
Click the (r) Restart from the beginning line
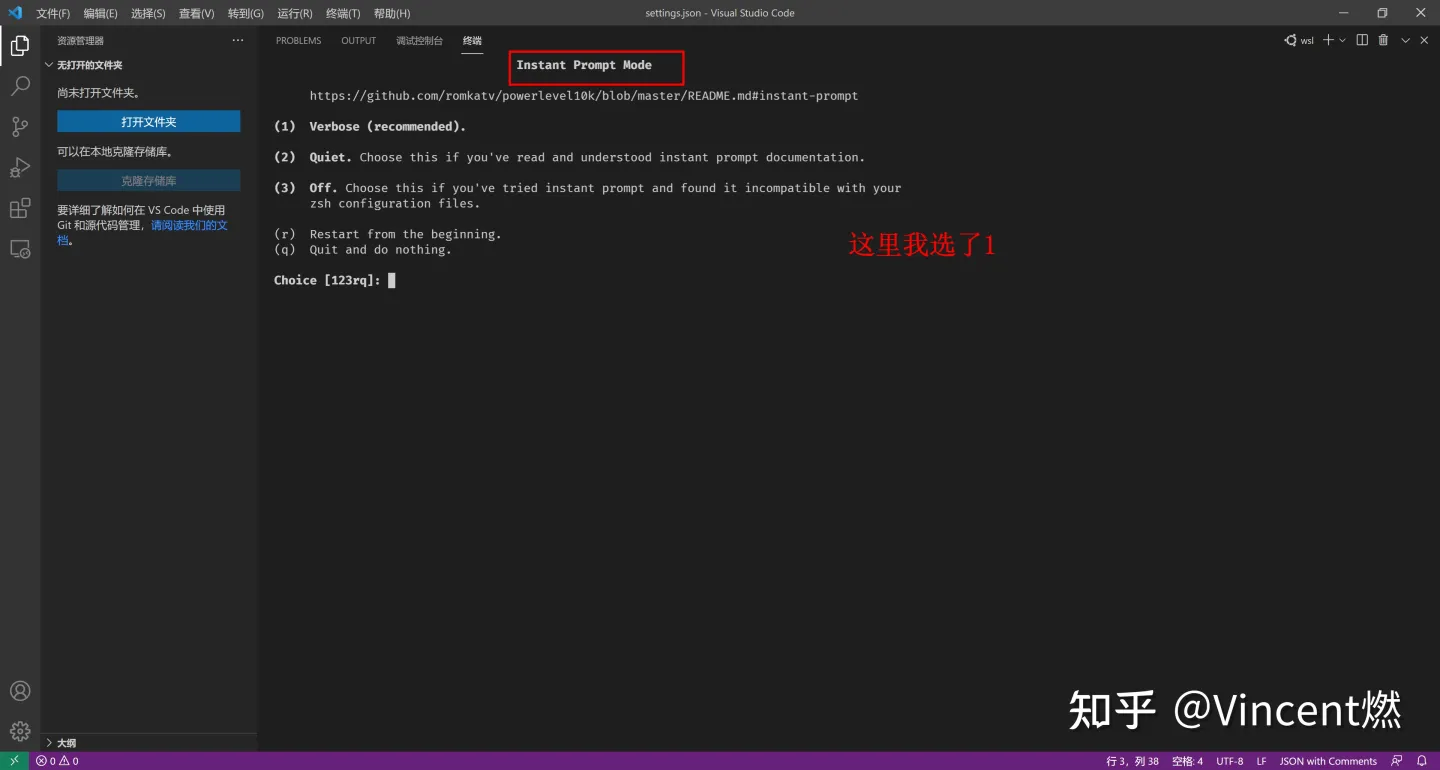pos(387,234)
